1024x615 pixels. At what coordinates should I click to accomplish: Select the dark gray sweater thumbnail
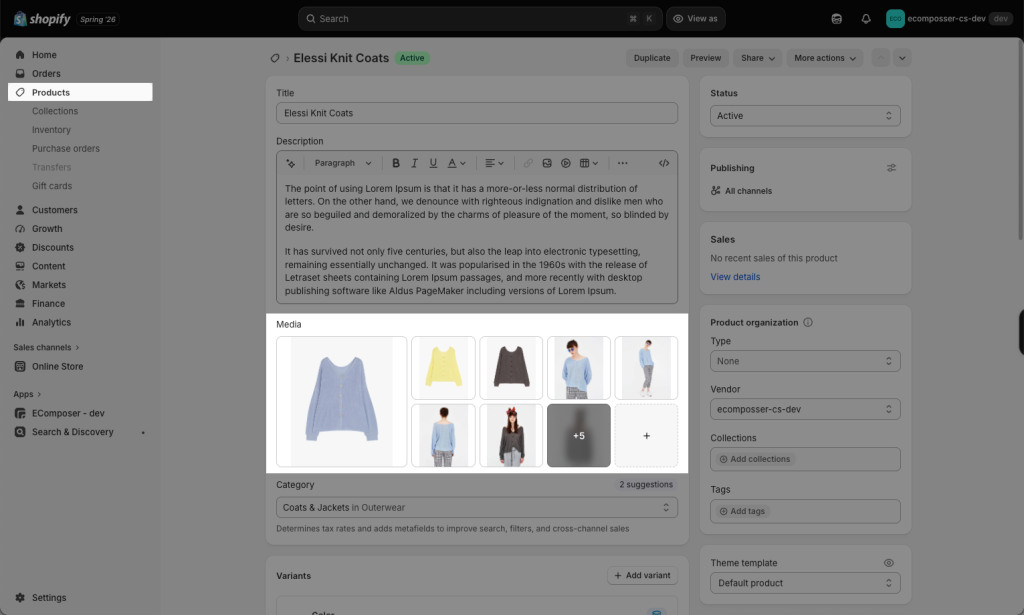pos(511,368)
